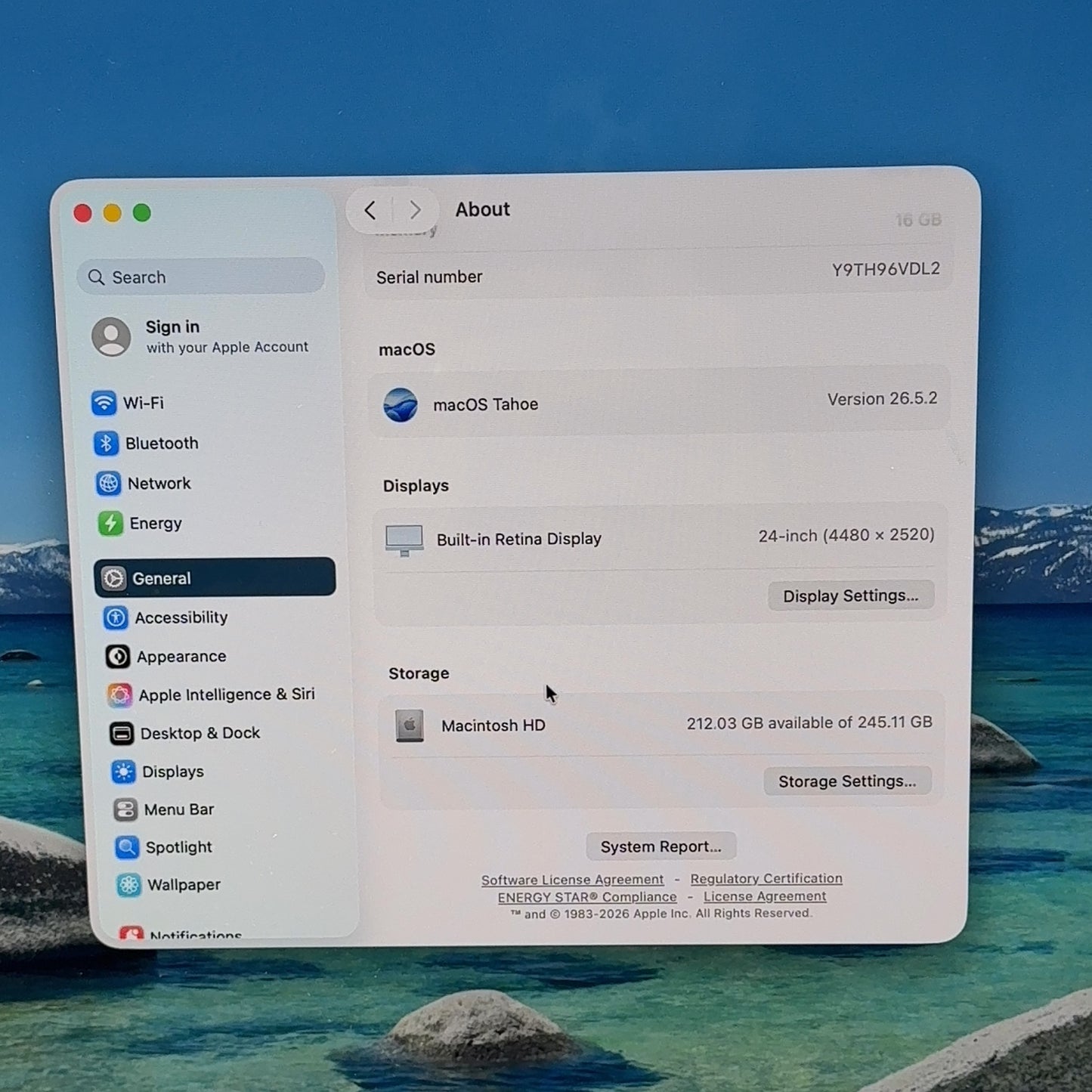The width and height of the screenshot is (1092, 1092).
Task: Click the Displays section heading in About pane
Action: pyautogui.click(x=416, y=486)
